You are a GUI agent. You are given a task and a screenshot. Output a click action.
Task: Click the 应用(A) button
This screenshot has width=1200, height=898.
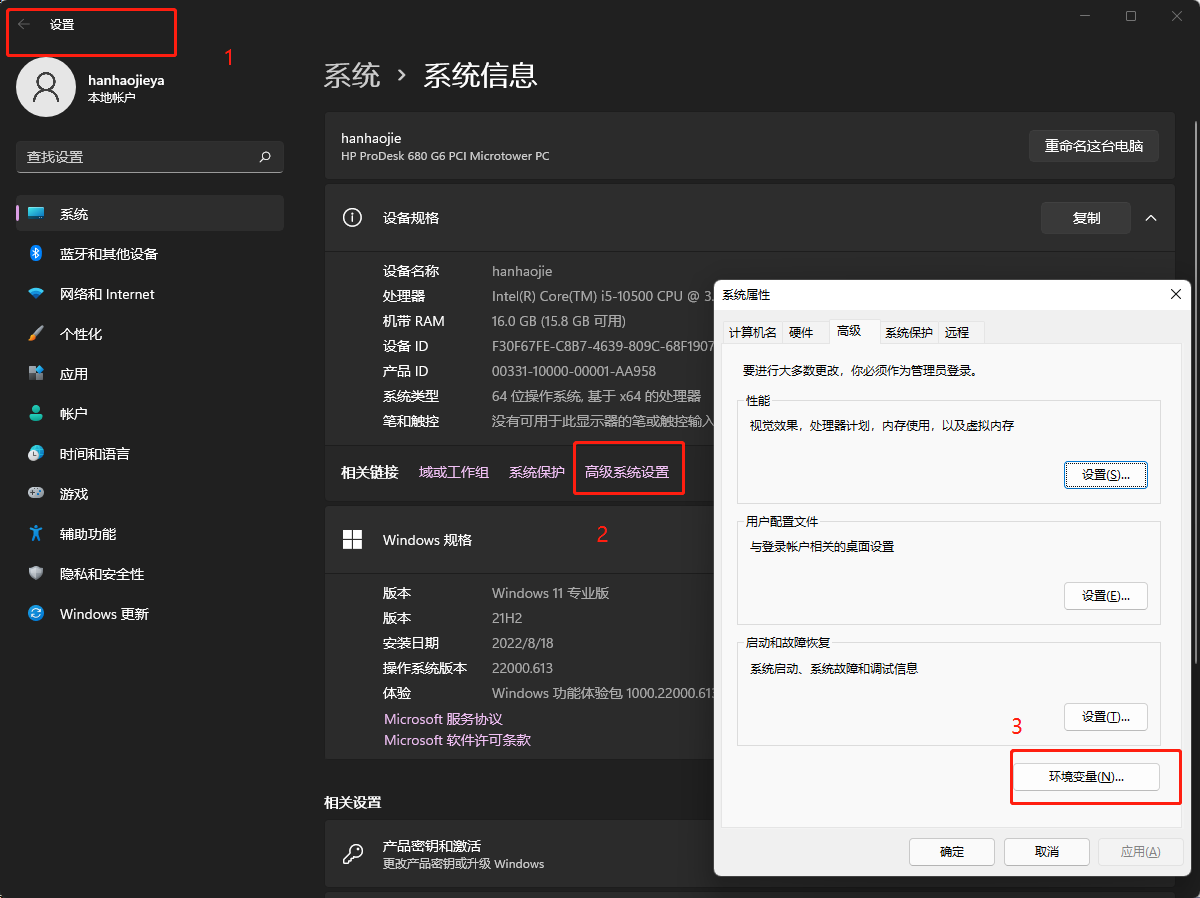1140,852
